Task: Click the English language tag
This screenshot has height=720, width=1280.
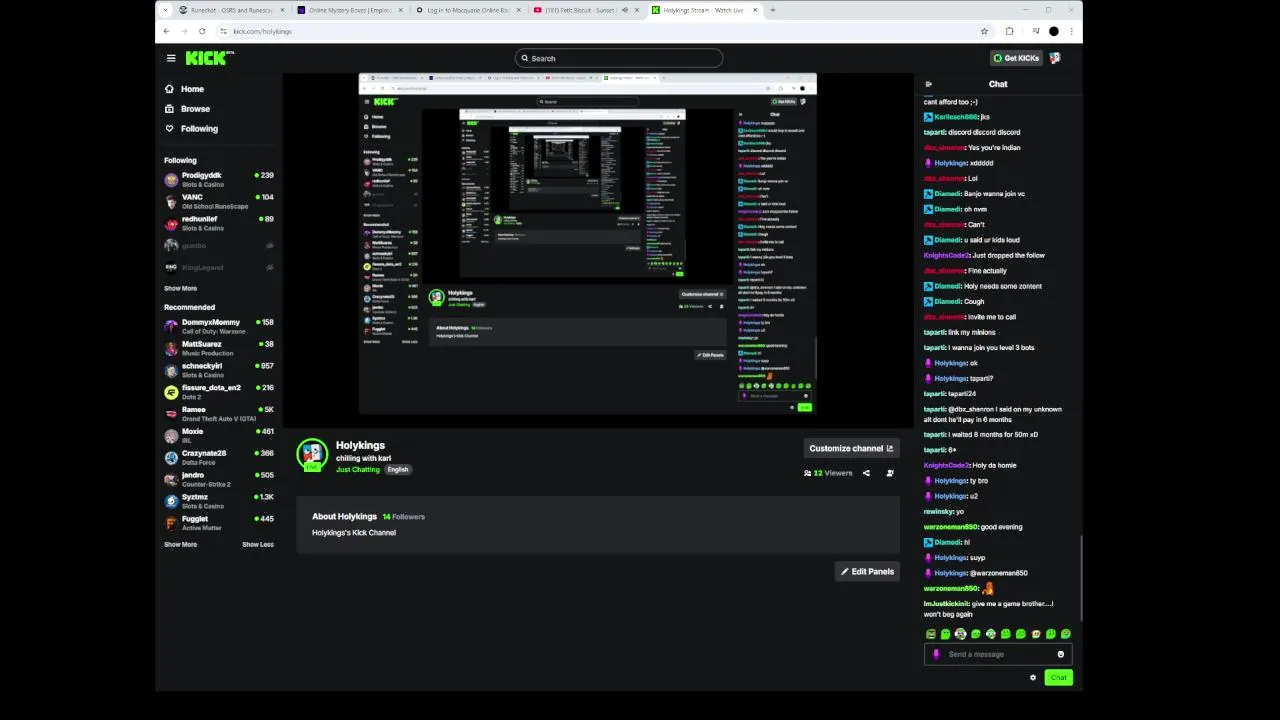Action: tap(398, 469)
